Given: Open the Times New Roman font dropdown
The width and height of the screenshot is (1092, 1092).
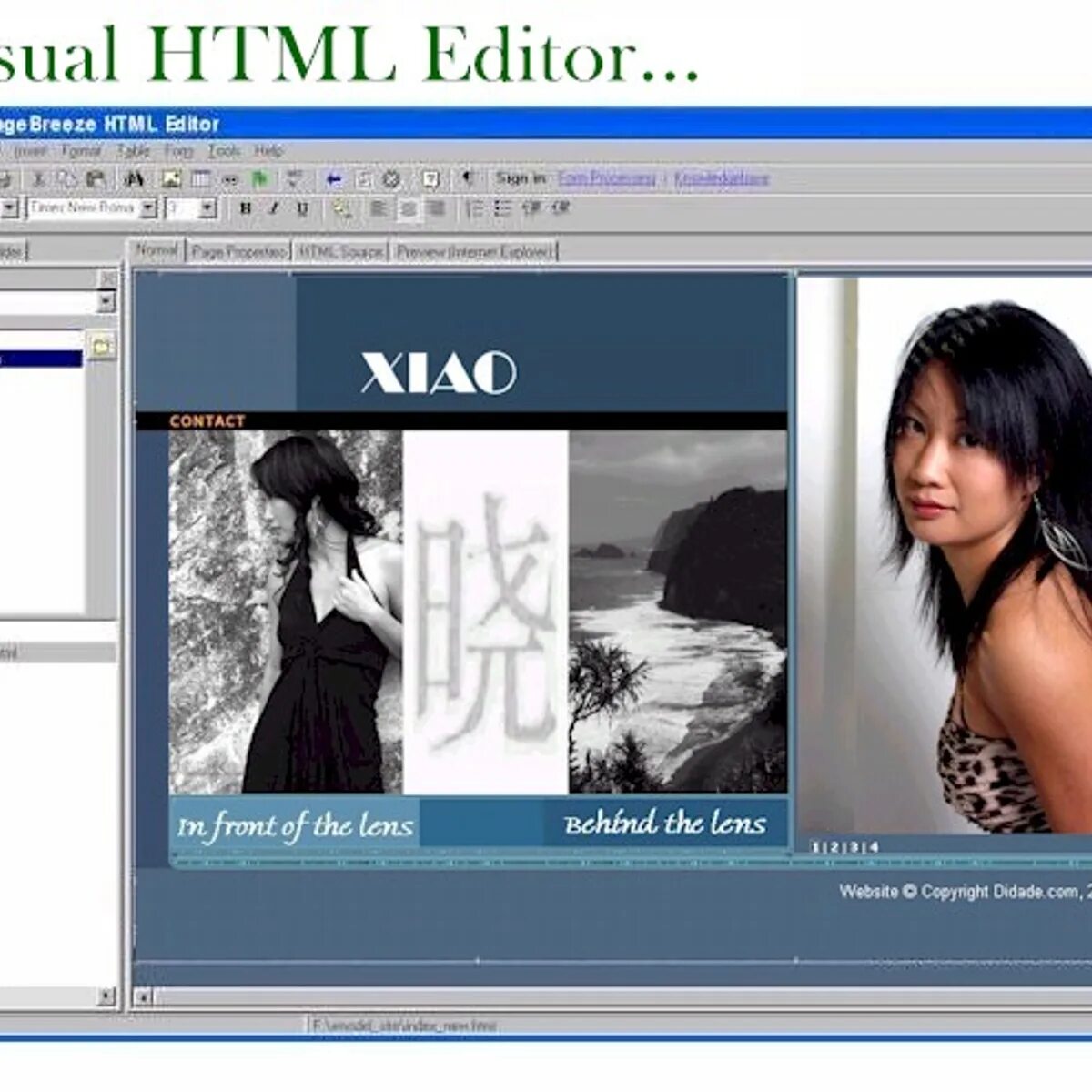Looking at the screenshot, I should [148, 208].
